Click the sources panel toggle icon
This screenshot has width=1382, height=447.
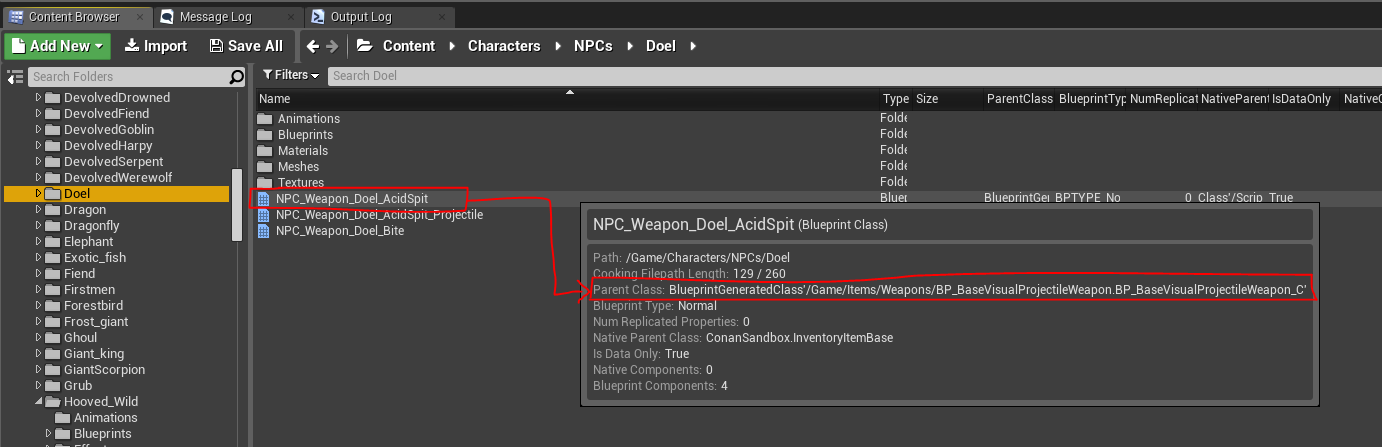15,77
